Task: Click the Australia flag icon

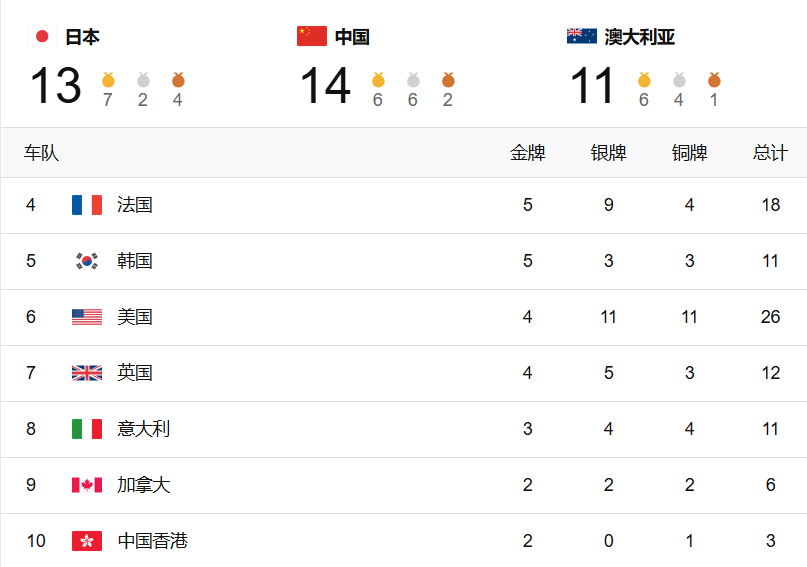Action: (x=582, y=37)
